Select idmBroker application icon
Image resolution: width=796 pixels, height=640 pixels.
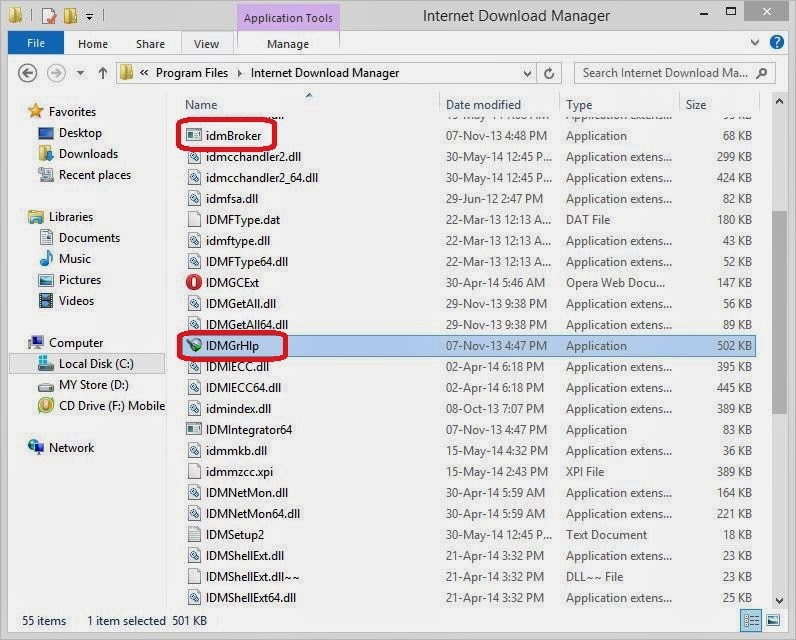coord(194,135)
